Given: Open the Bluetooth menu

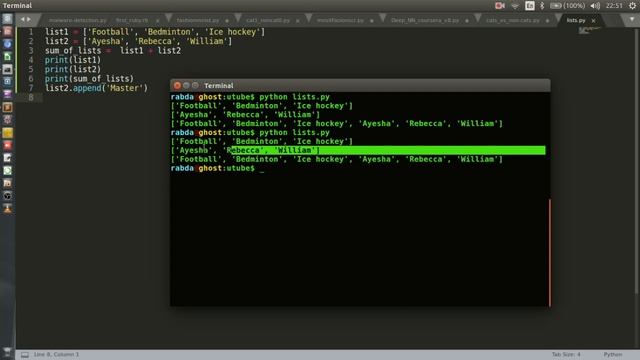Looking at the screenshot, I should 542,6.
